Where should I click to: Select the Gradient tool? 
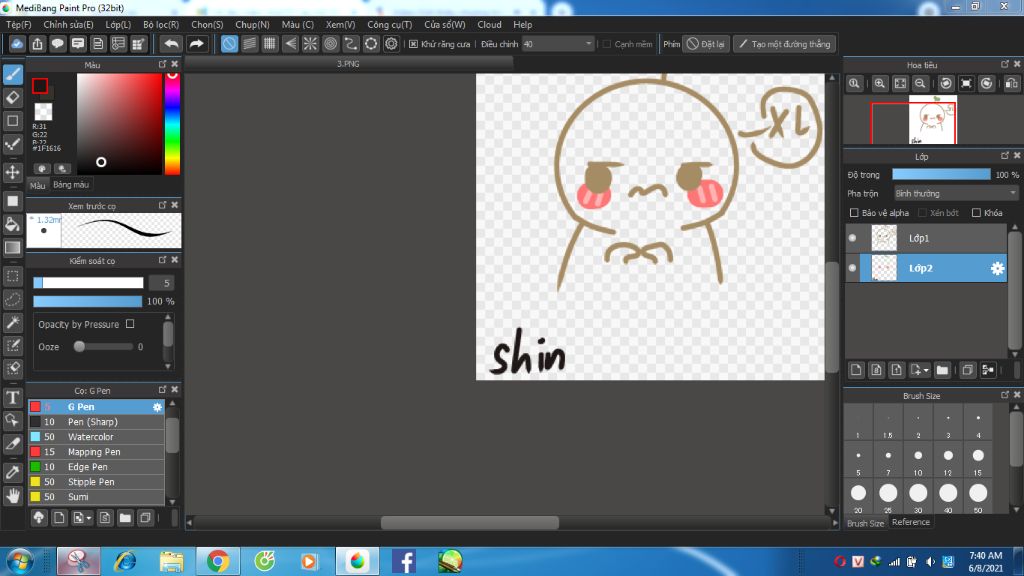tap(13, 248)
